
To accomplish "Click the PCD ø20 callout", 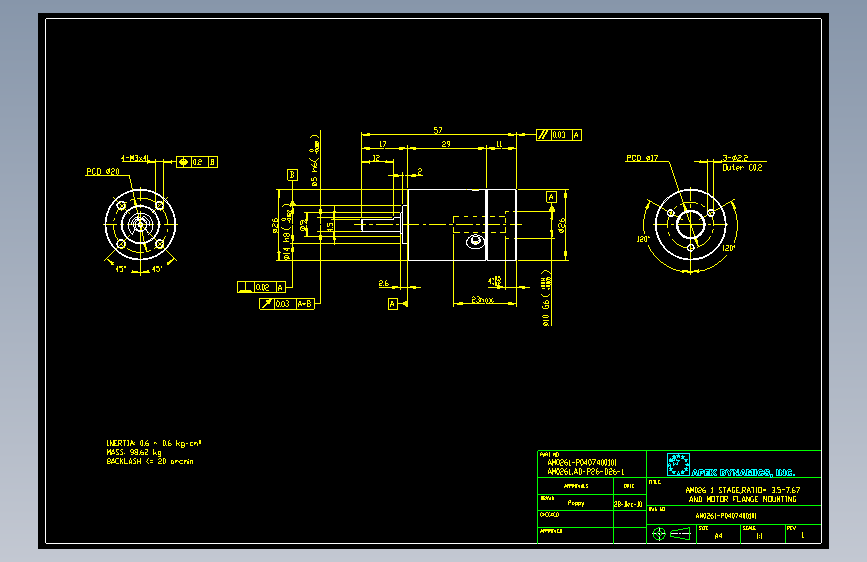I will coord(103,171).
